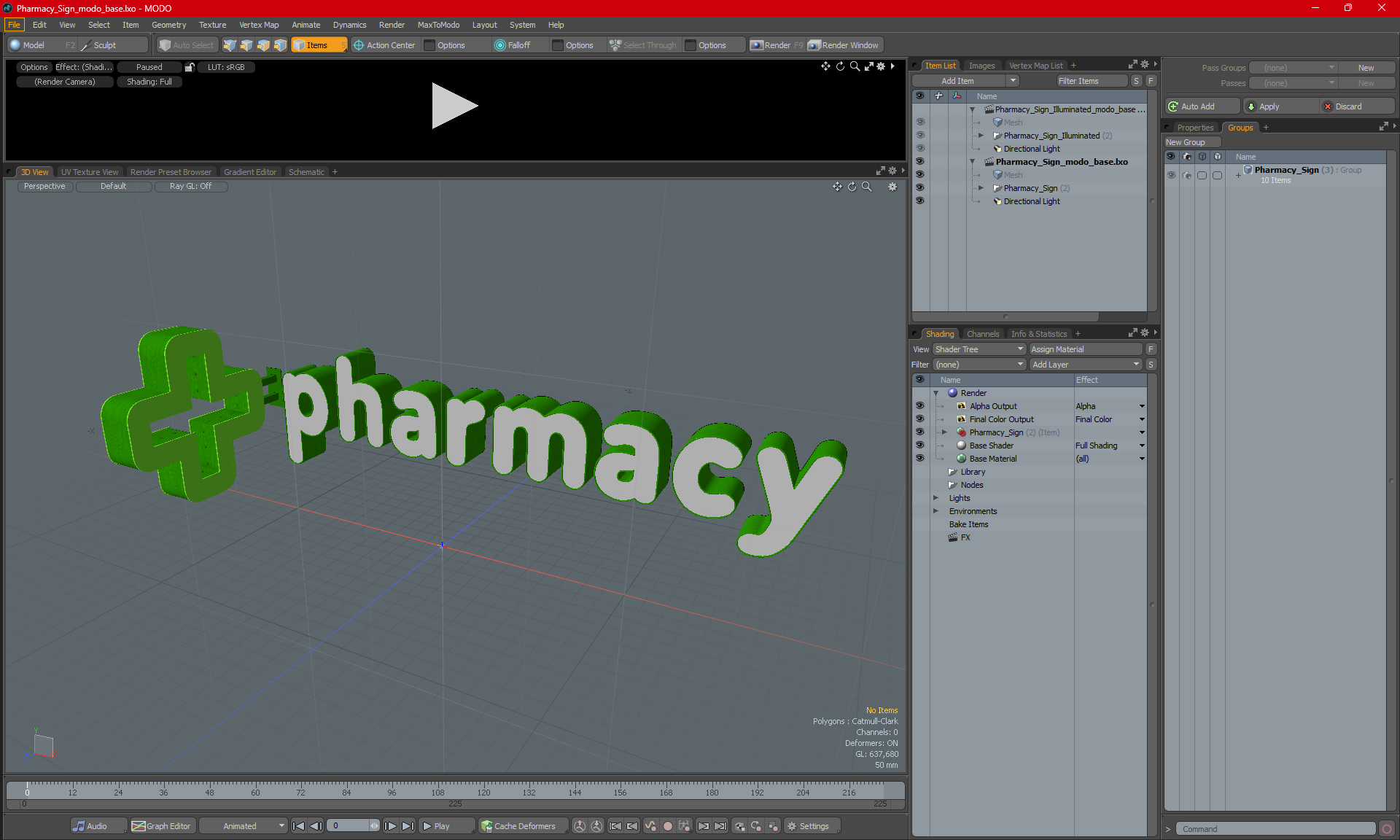This screenshot has height=840, width=1400.
Task: Select the Ray GL Off toggle button
Action: click(x=190, y=186)
